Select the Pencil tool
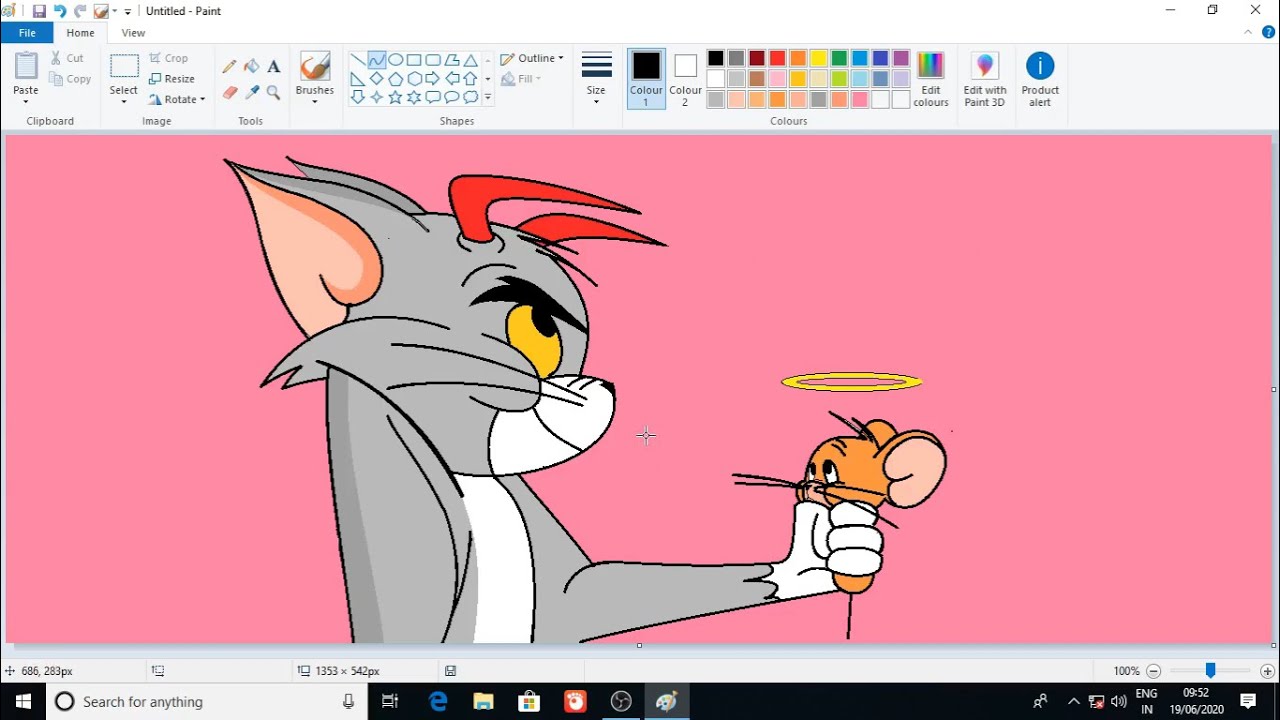Image resolution: width=1280 pixels, height=720 pixels. coord(229,67)
